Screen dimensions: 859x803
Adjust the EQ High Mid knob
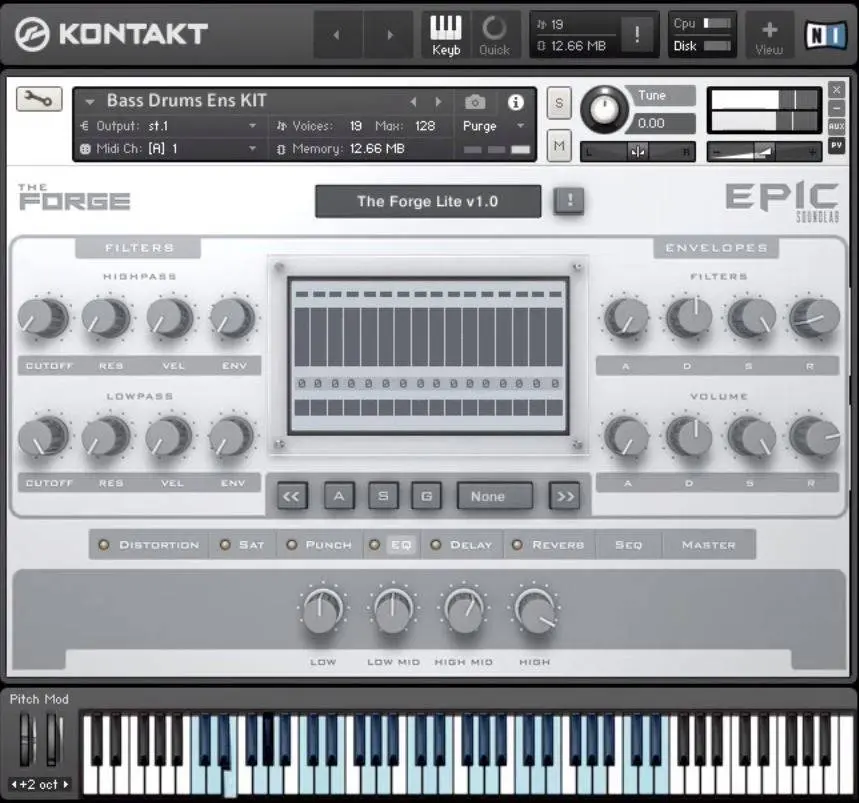click(464, 609)
